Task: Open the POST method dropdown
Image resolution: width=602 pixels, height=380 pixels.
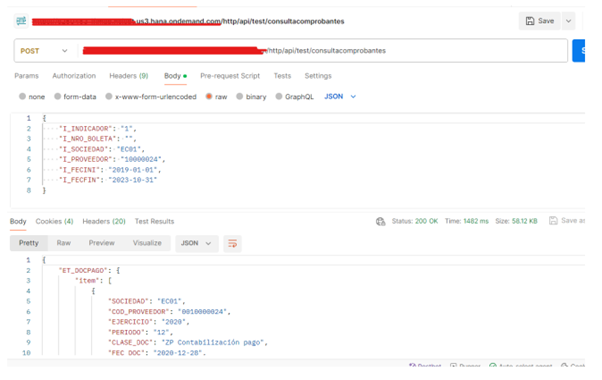Action: [44, 51]
